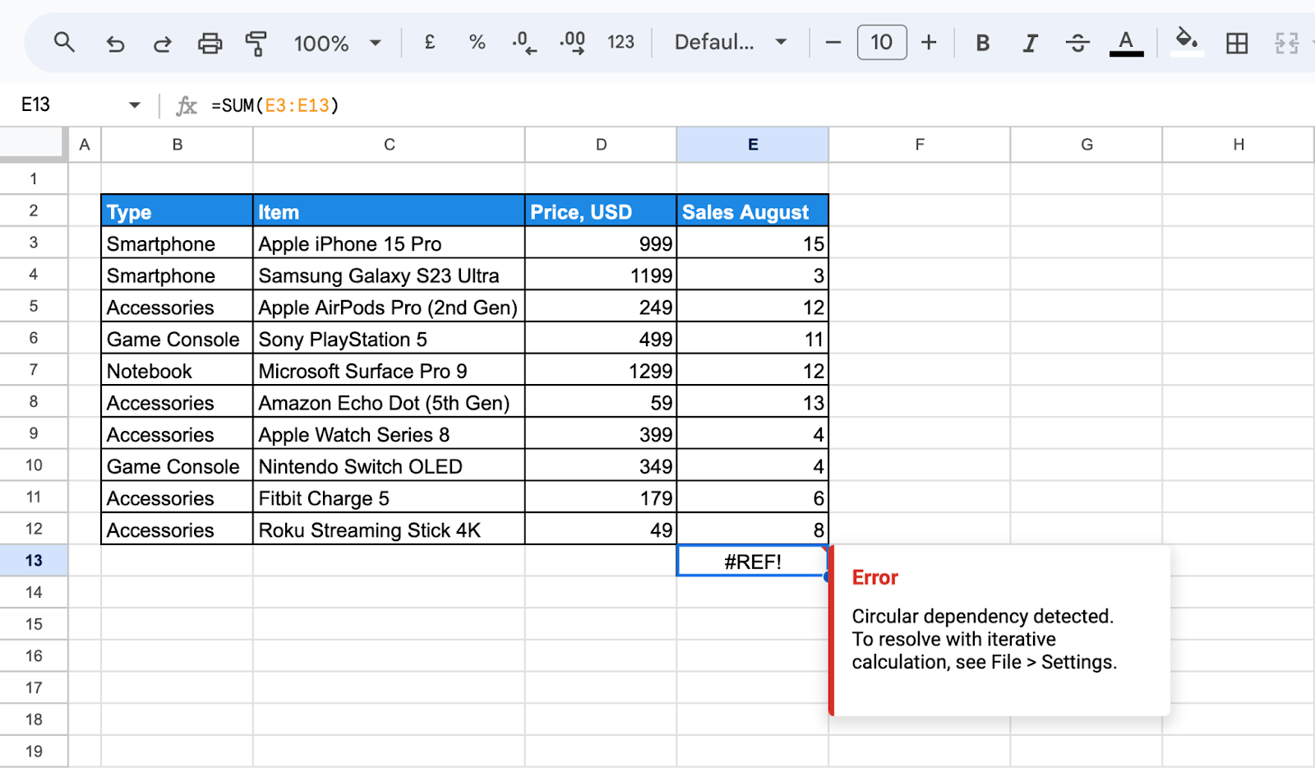Click the font size field
The image size is (1315, 768).
(881, 42)
